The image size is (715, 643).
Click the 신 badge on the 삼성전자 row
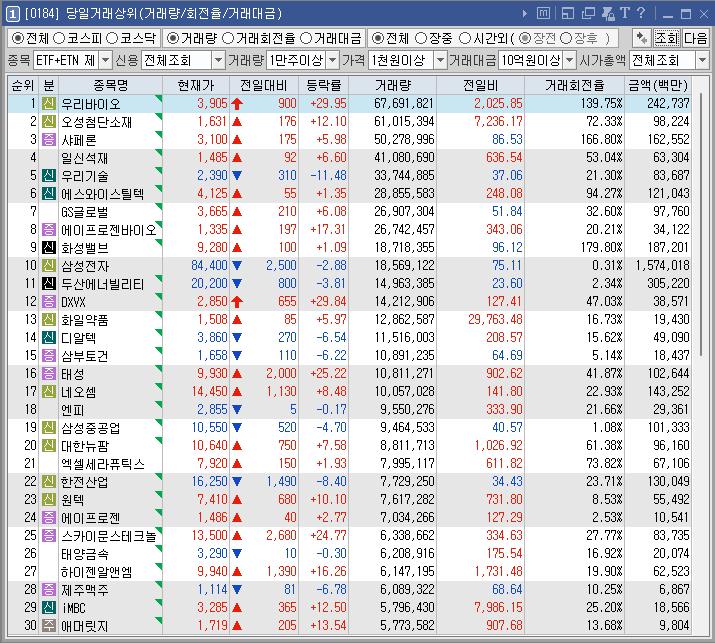click(49, 265)
